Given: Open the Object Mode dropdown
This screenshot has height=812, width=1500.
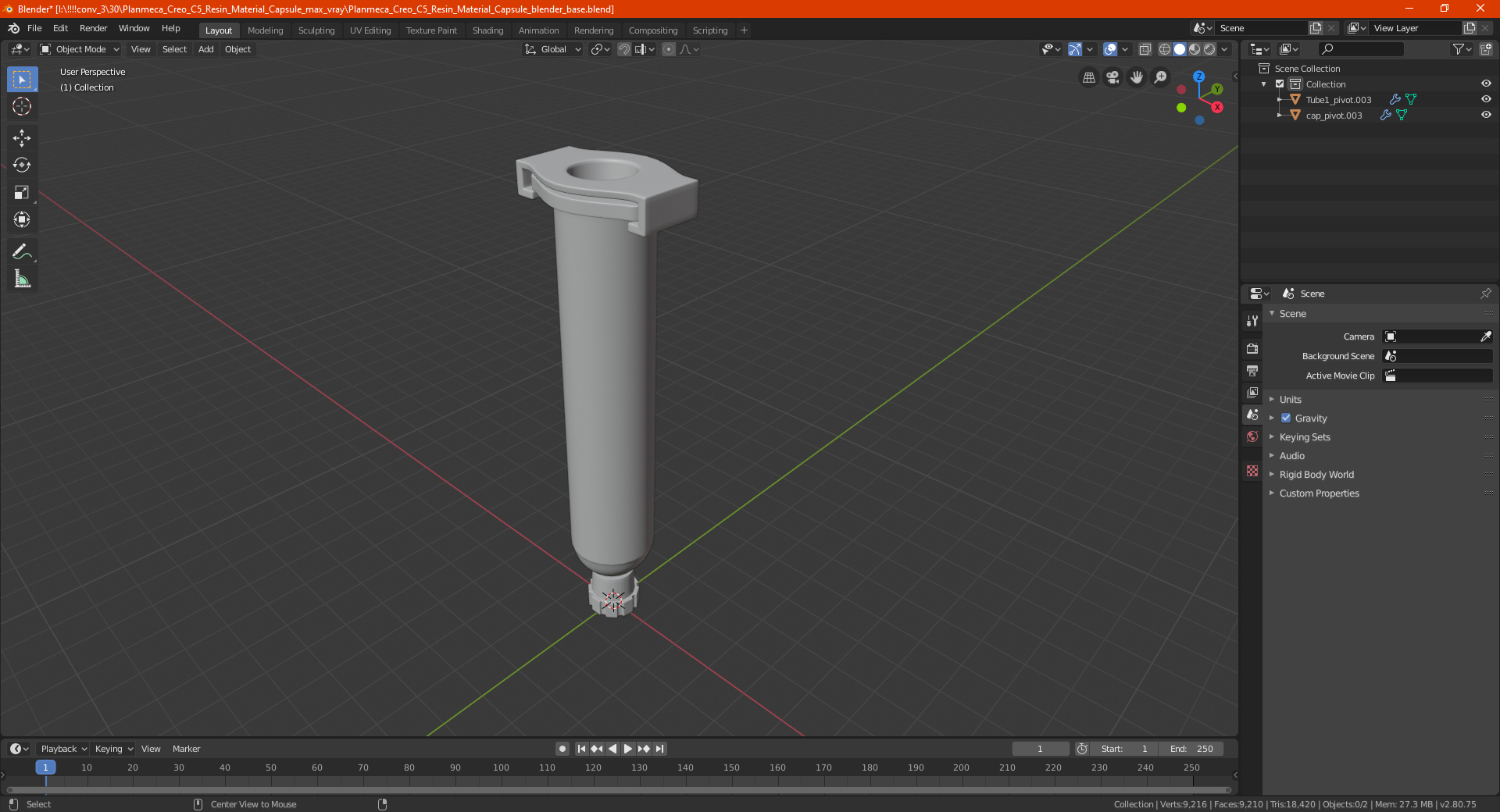Looking at the screenshot, I should [80, 49].
